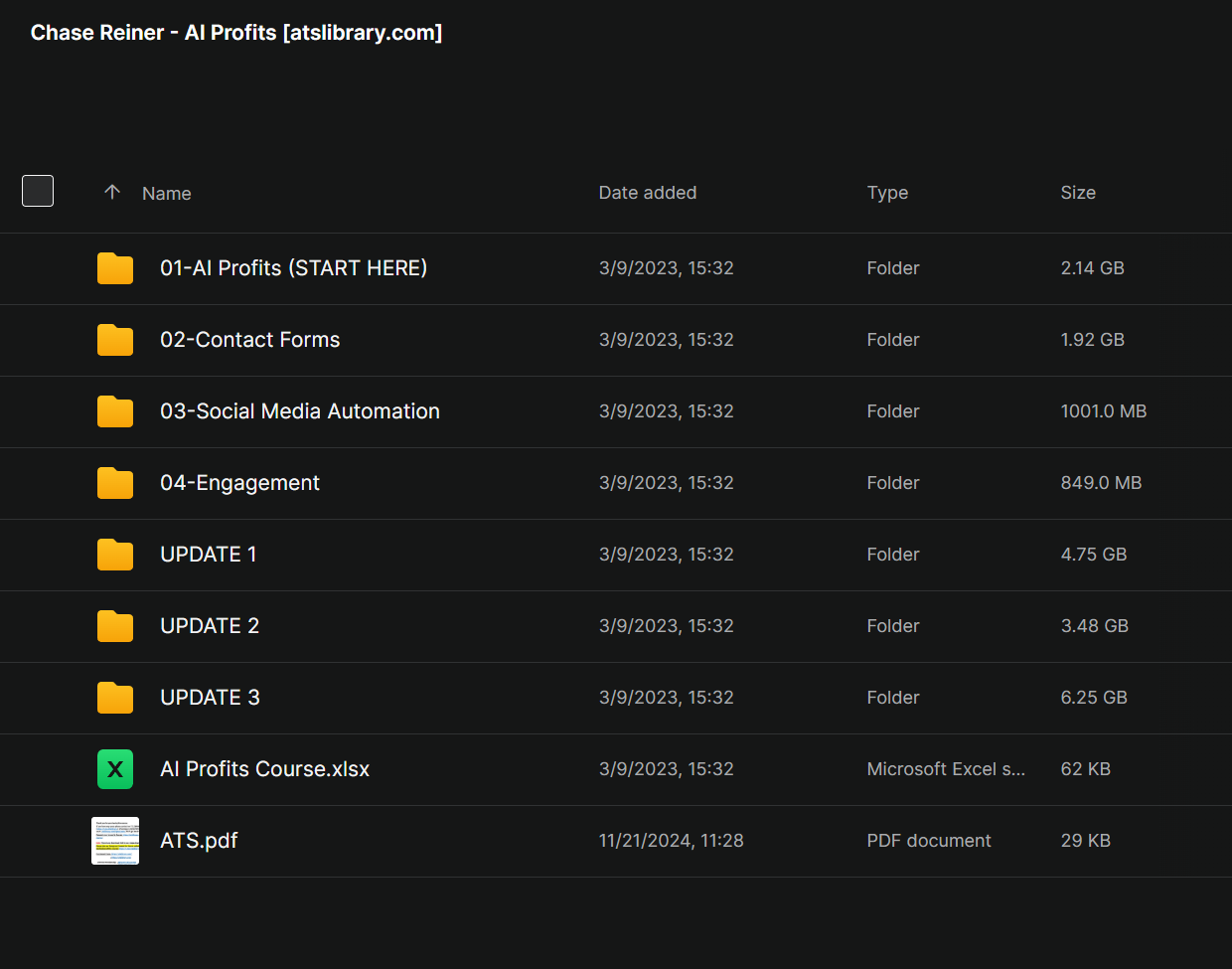The width and height of the screenshot is (1232, 969).
Task: Click the 1001.0 MB size value
Action: click(1104, 411)
